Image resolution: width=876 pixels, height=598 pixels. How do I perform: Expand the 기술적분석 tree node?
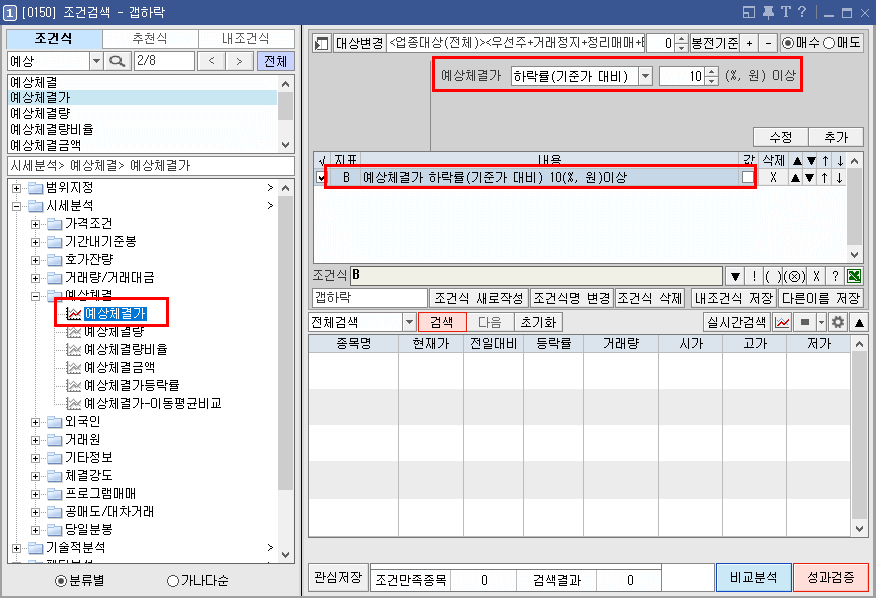coord(19,548)
